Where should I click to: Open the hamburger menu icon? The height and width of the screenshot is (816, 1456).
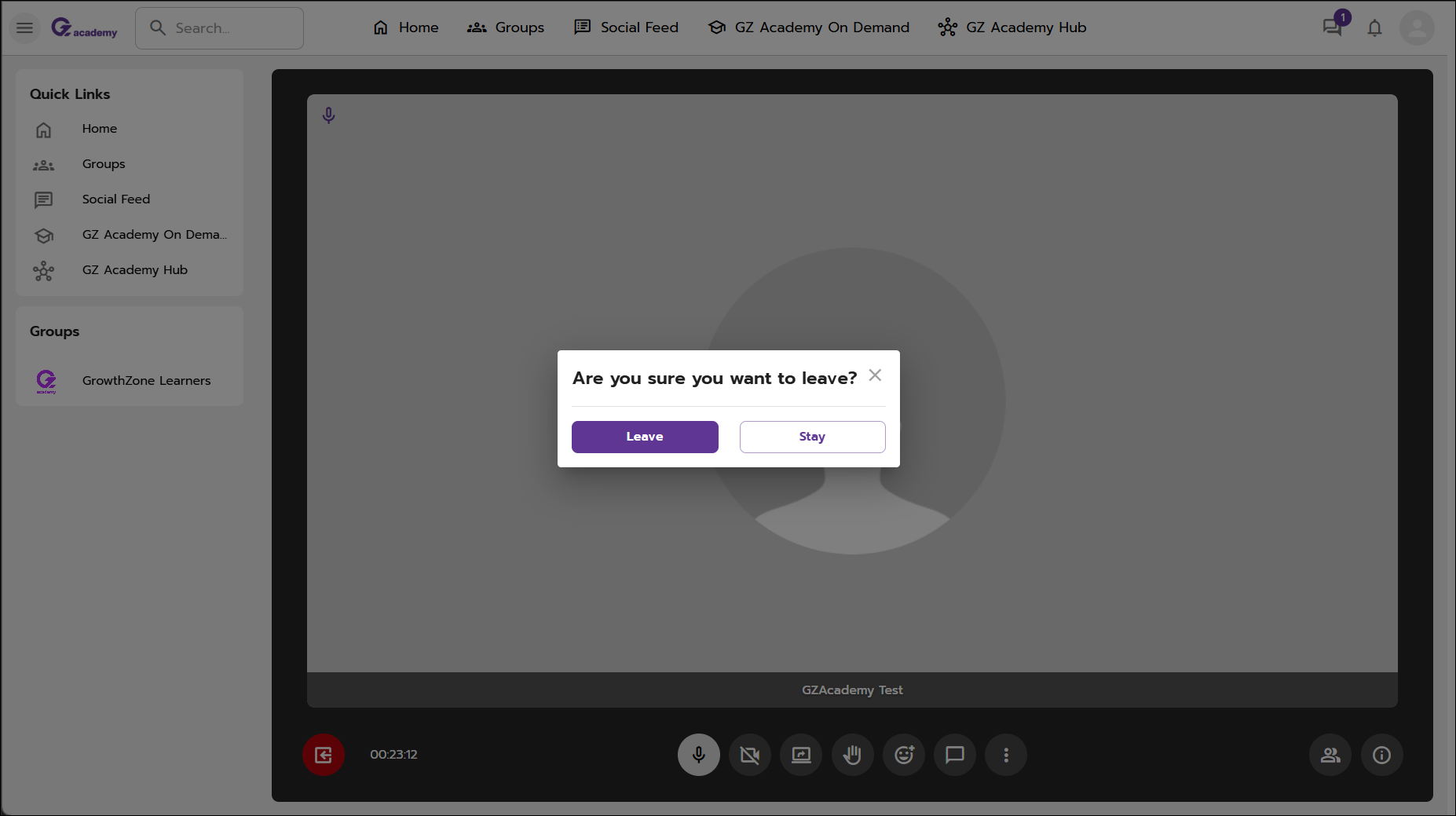tap(25, 28)
